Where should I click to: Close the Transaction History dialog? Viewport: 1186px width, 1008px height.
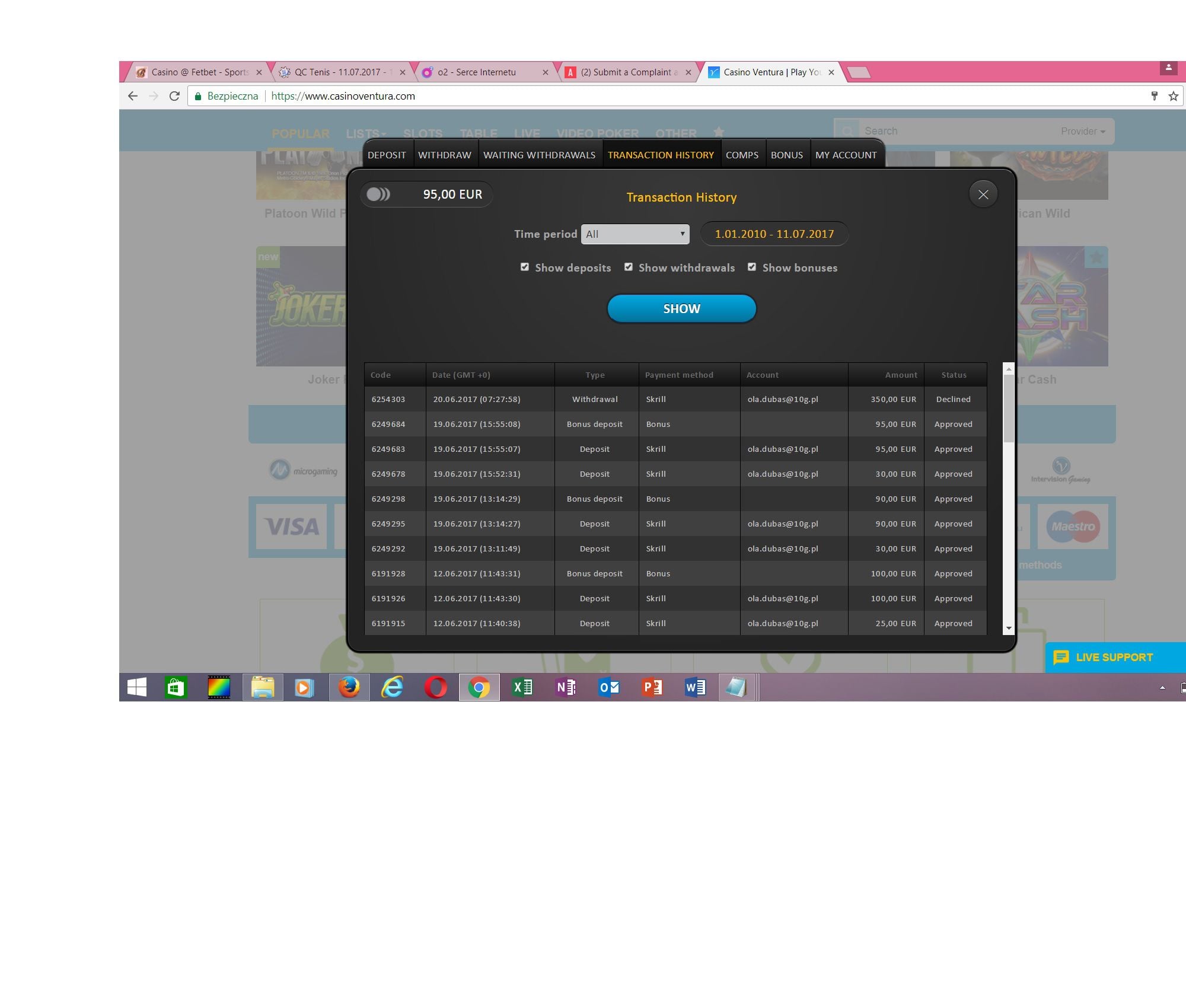pos(983,194)
